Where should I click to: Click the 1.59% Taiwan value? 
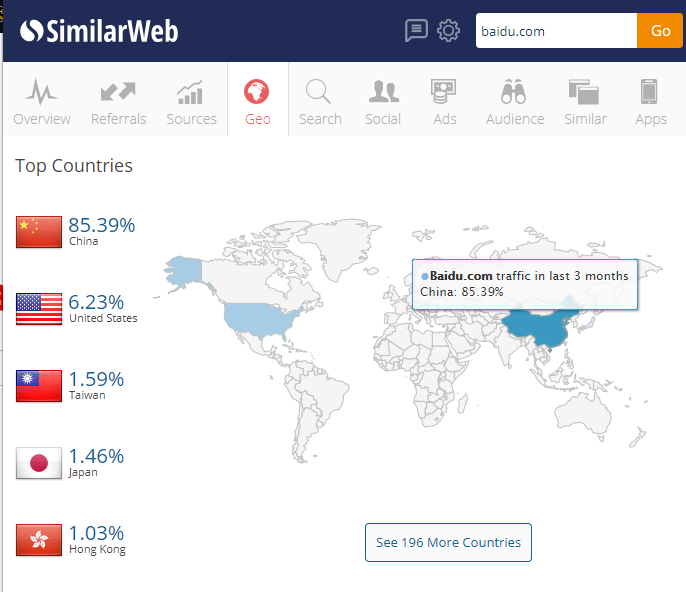96,379
